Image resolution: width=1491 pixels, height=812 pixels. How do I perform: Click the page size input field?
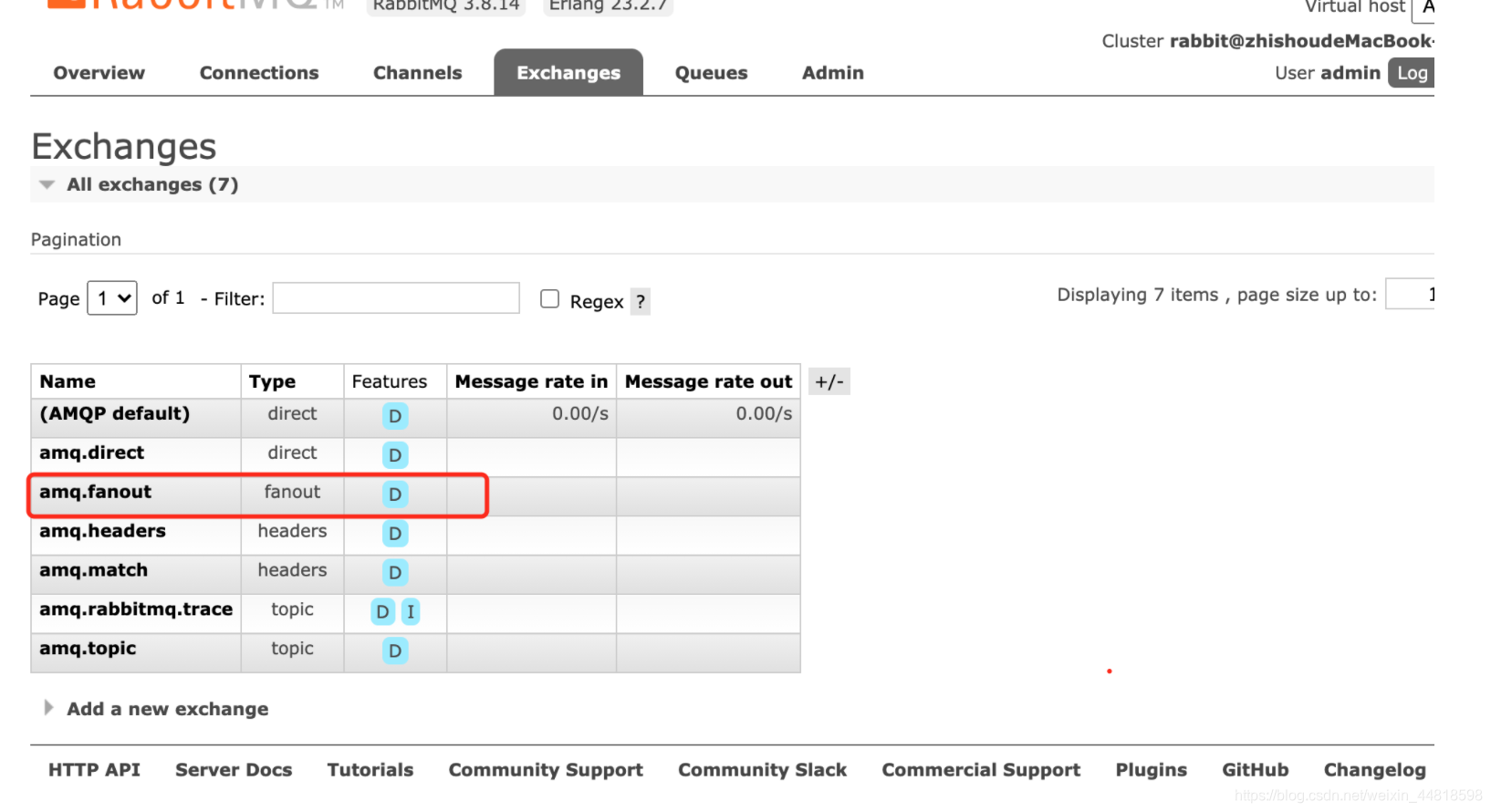pyautogui.click(x=1410, y=295)
